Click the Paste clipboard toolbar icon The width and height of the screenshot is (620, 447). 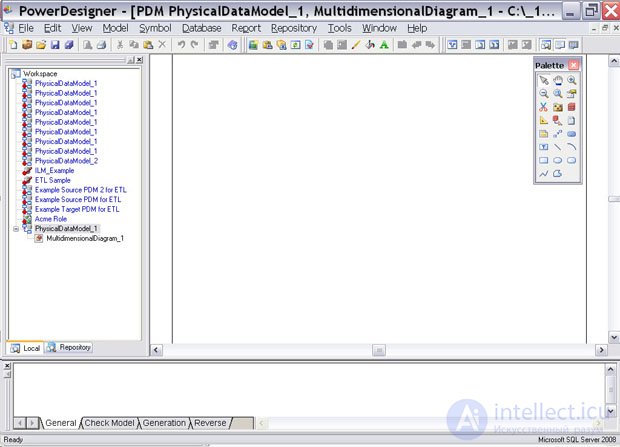pyautogui.click(x=148, y=45)
